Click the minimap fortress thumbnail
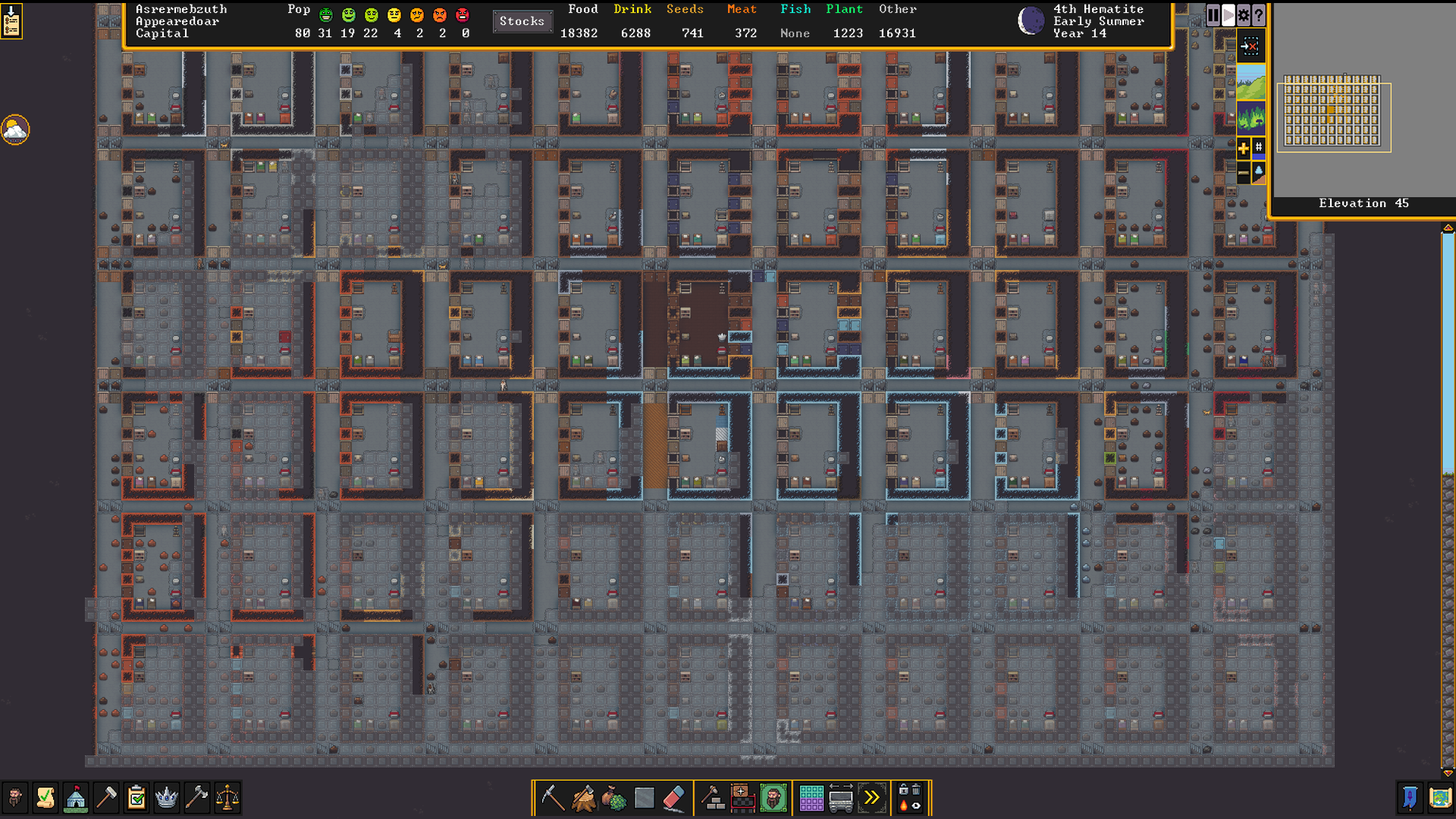The height and width of the screenshot is (819, 1456). (x=1332, y=111)
